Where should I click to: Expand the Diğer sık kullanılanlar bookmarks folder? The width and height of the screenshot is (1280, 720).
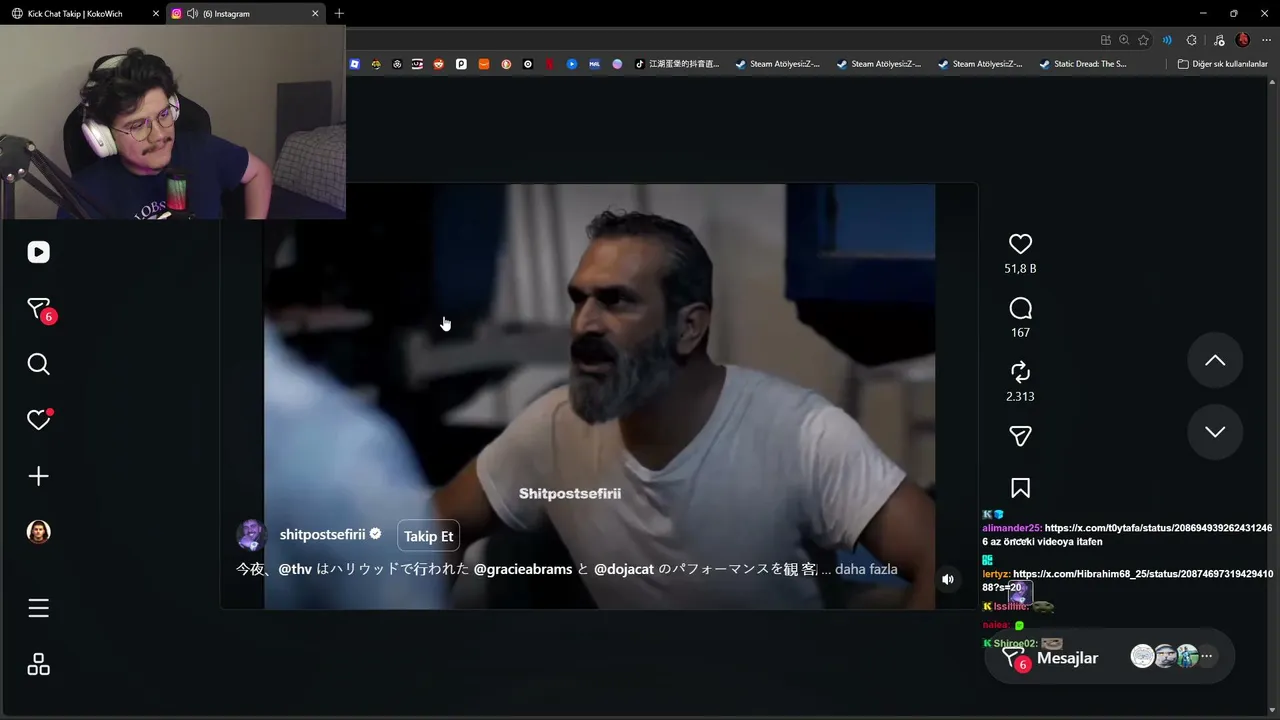1222,64
